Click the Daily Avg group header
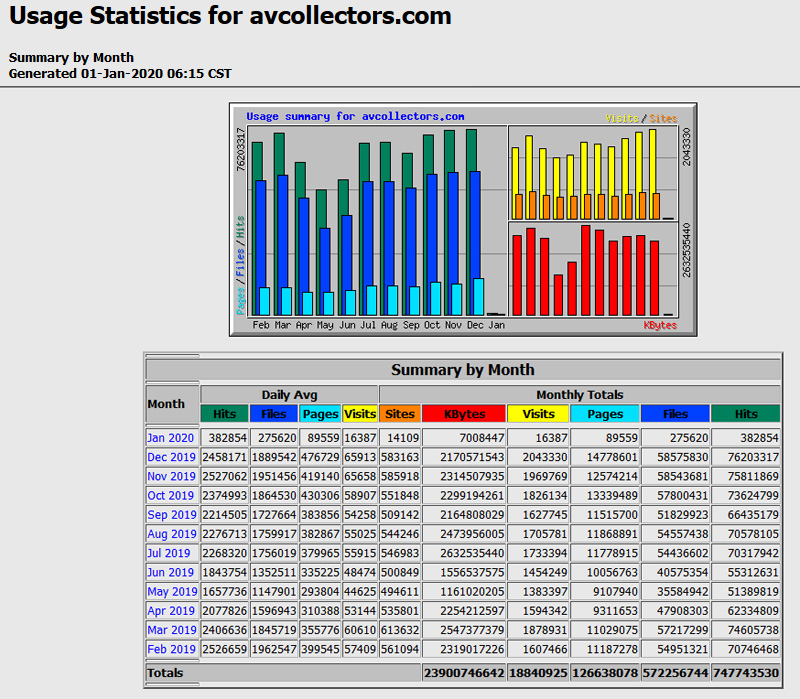Viewport: 800px width, 699px height. click(x=289, y=394)
